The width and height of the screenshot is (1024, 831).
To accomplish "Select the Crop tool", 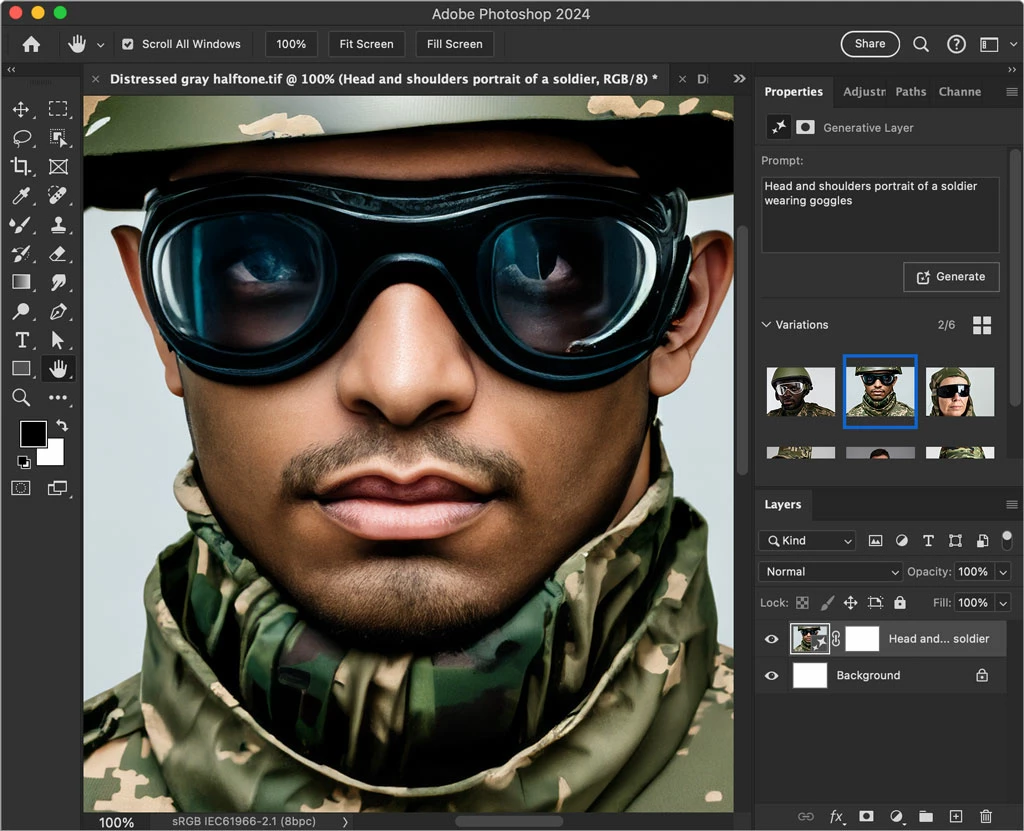I will click(21, 167).
